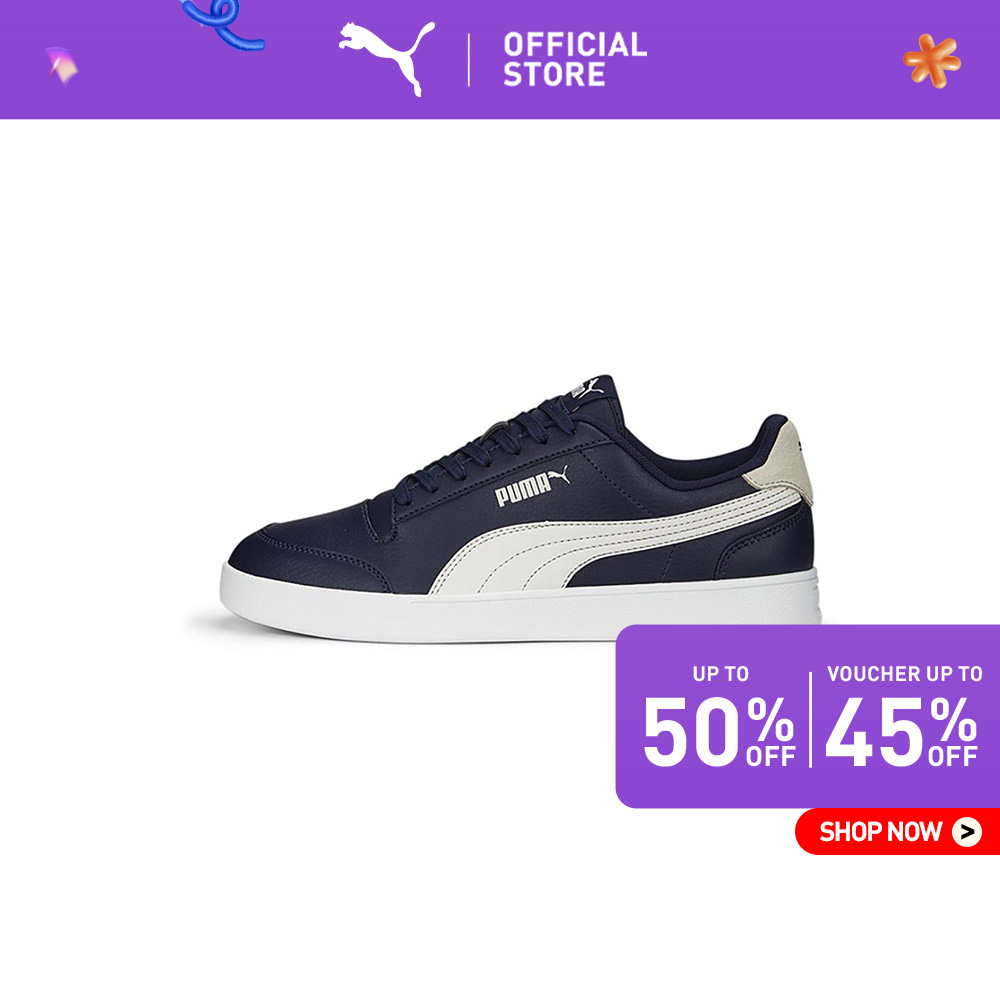Click the VOUCHER UP TO 45% OFF offer

[903, 717]
